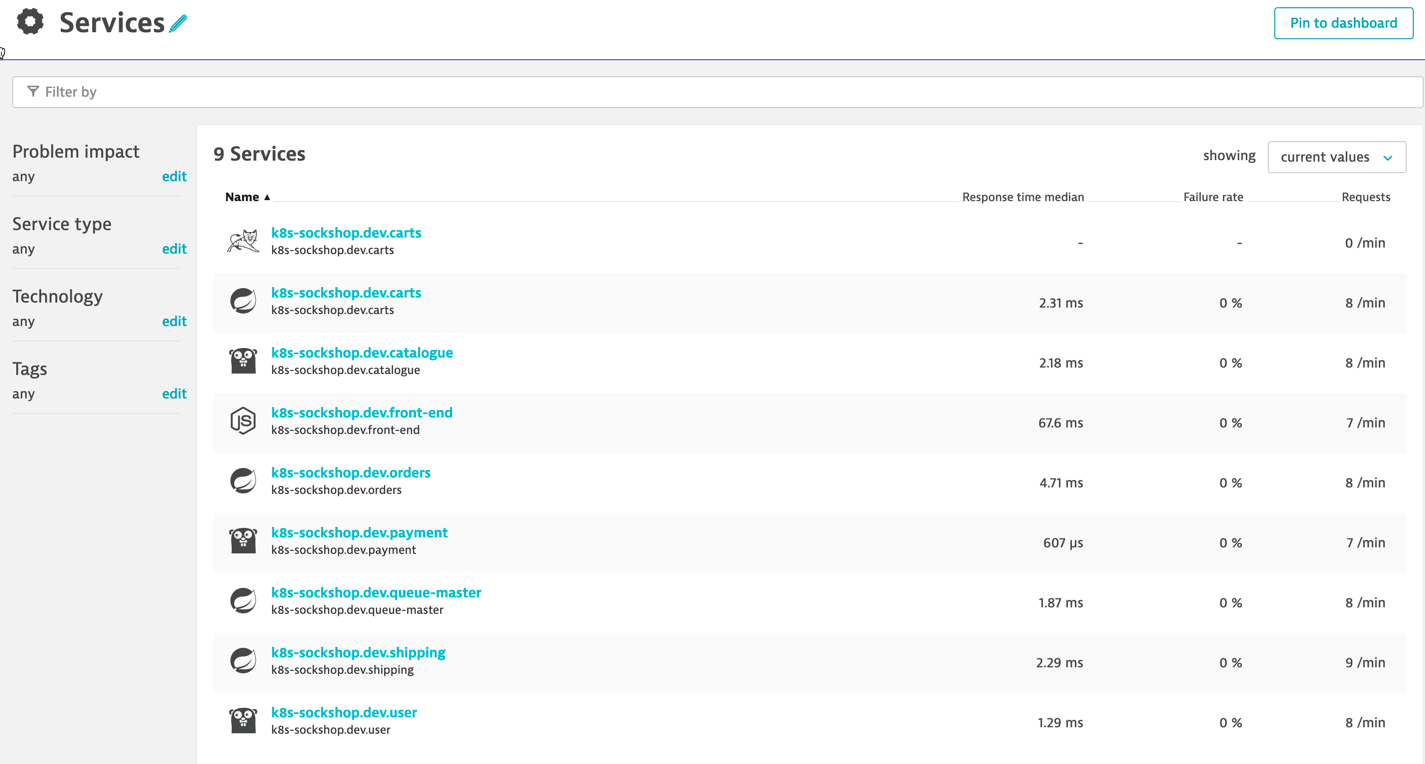Click Spring icon of orders service

point(243,481)
